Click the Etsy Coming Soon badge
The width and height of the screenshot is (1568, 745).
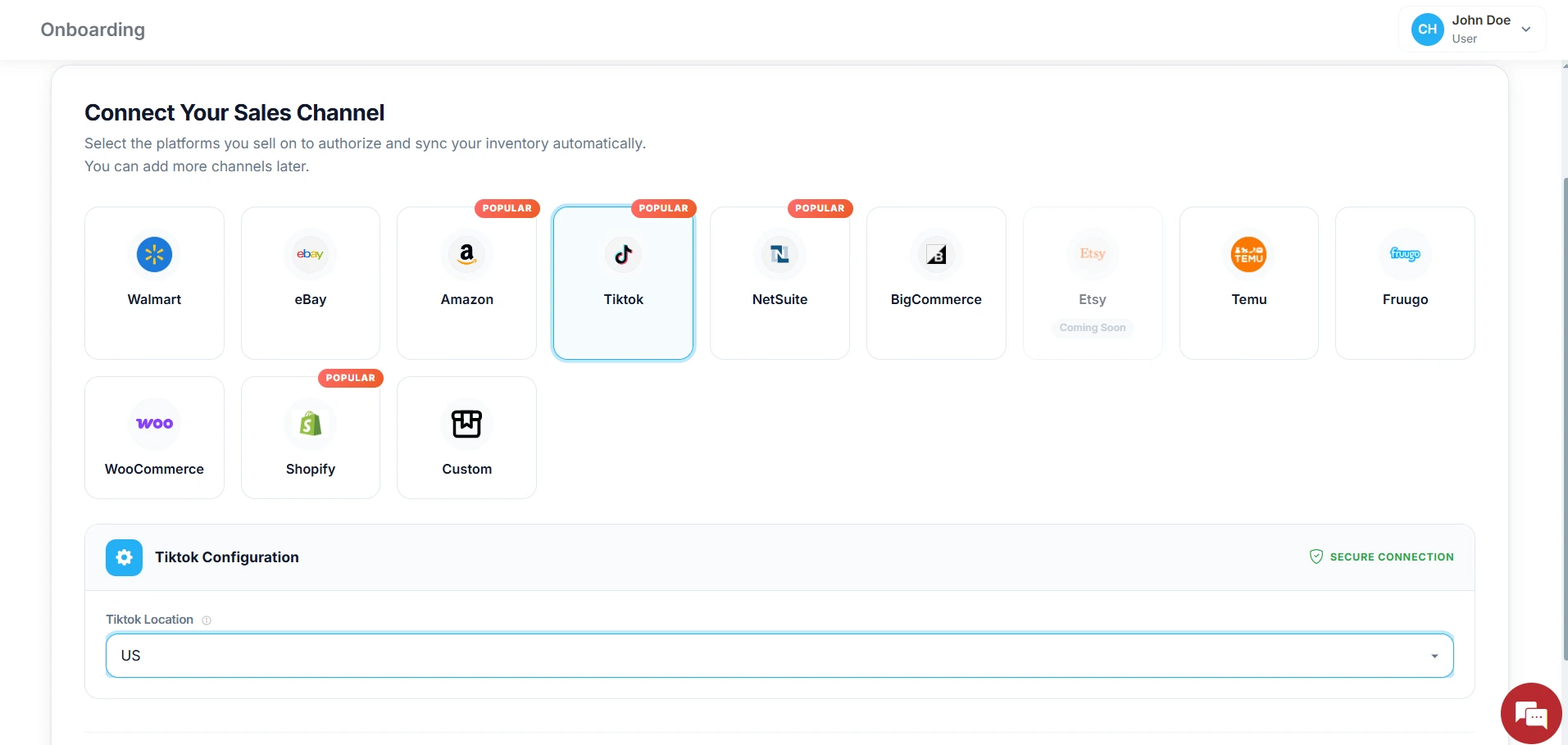pyautogui.click(x=1093, y=327)
